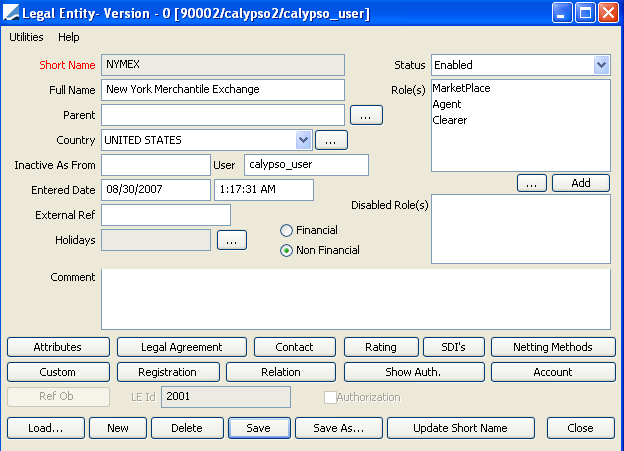The image size is (624, 451).
Task: Open Legal Agreement button
Action: click(x=181, y=347)
